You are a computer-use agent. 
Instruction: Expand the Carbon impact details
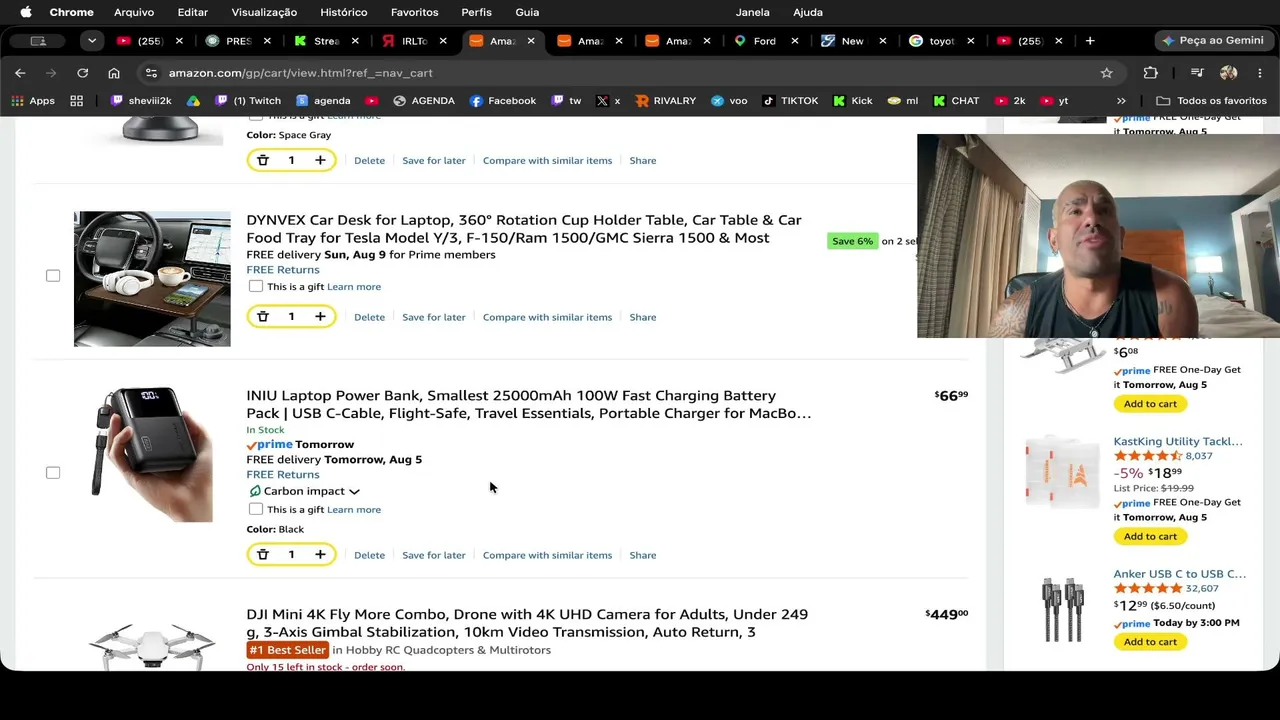point(304,491)
